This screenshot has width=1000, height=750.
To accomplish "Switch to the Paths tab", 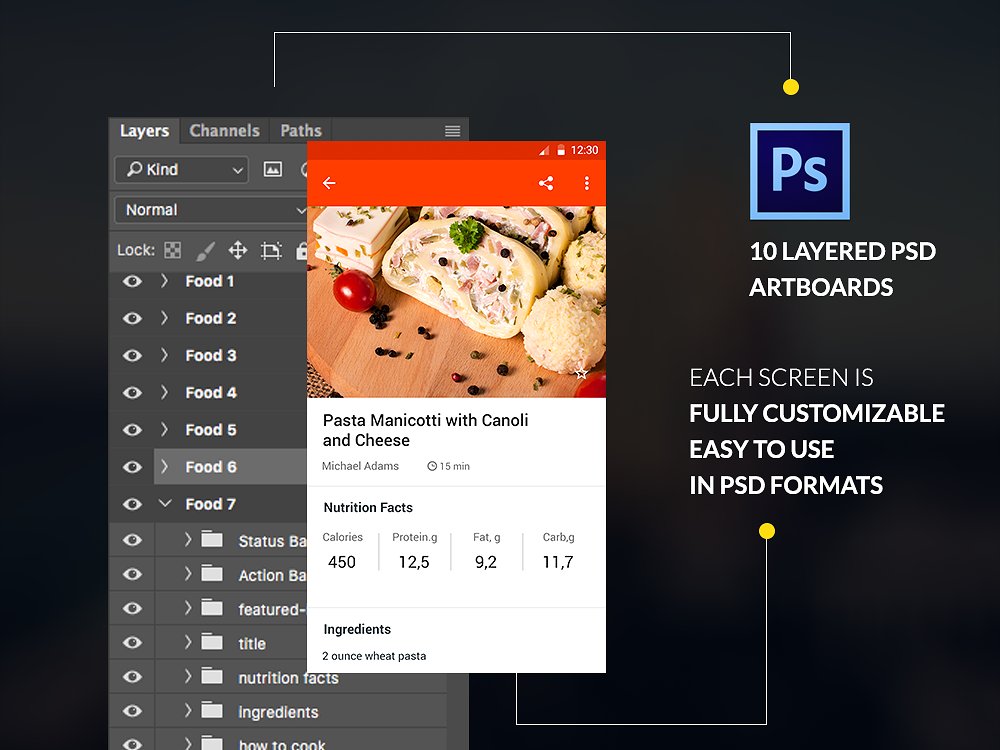I will tap(301, 131).
